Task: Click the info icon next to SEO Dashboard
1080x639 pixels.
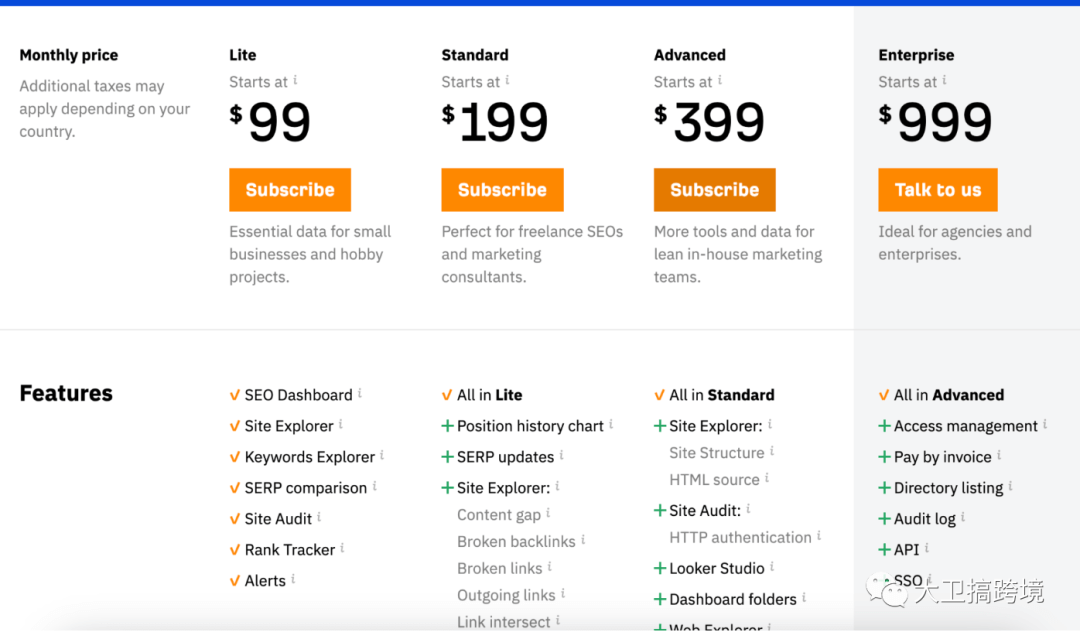Action: (x=360, y=393)
